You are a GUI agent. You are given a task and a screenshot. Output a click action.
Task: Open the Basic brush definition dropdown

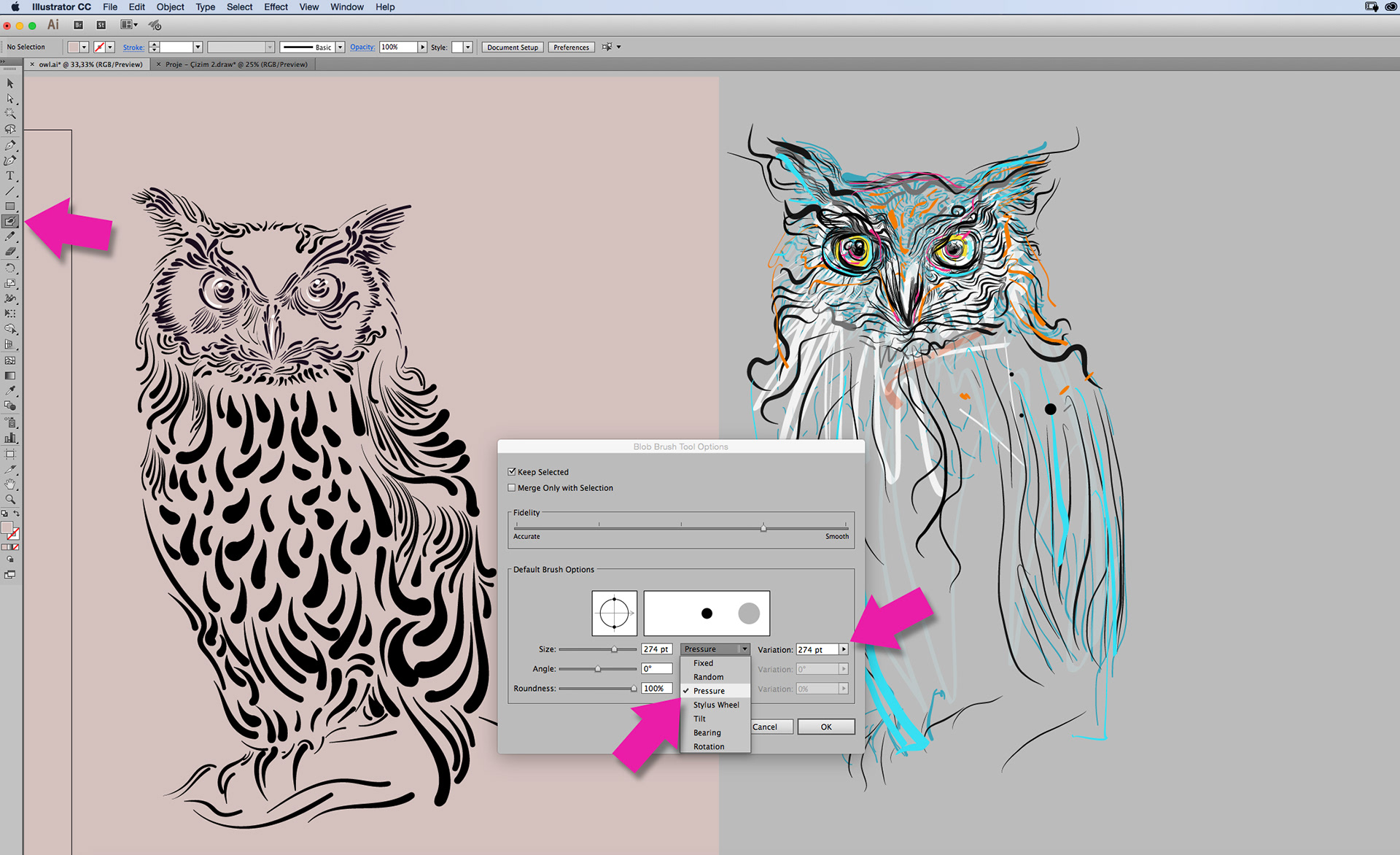point(340,47)
